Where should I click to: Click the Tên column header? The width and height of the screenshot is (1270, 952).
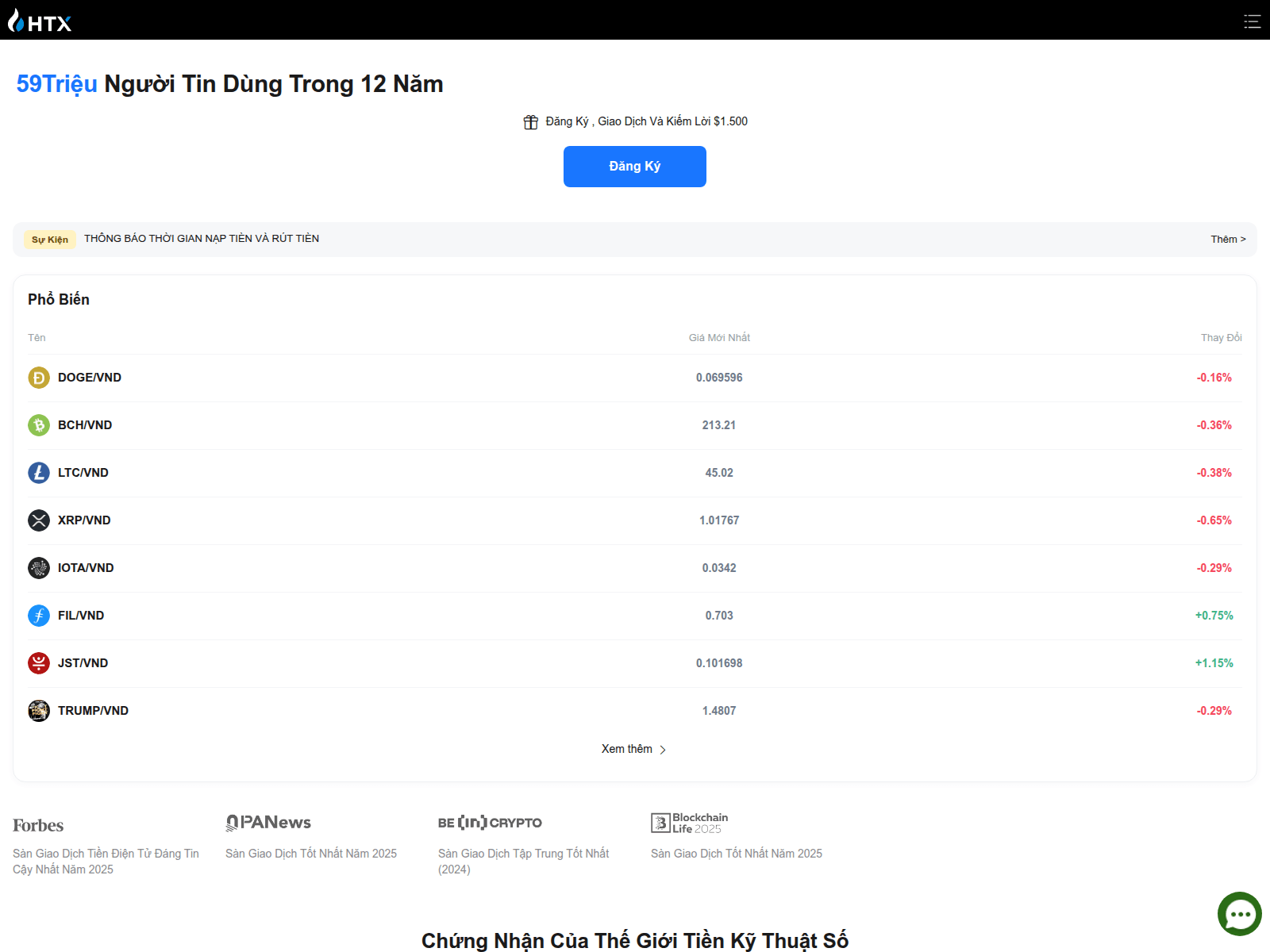[37, 338]
